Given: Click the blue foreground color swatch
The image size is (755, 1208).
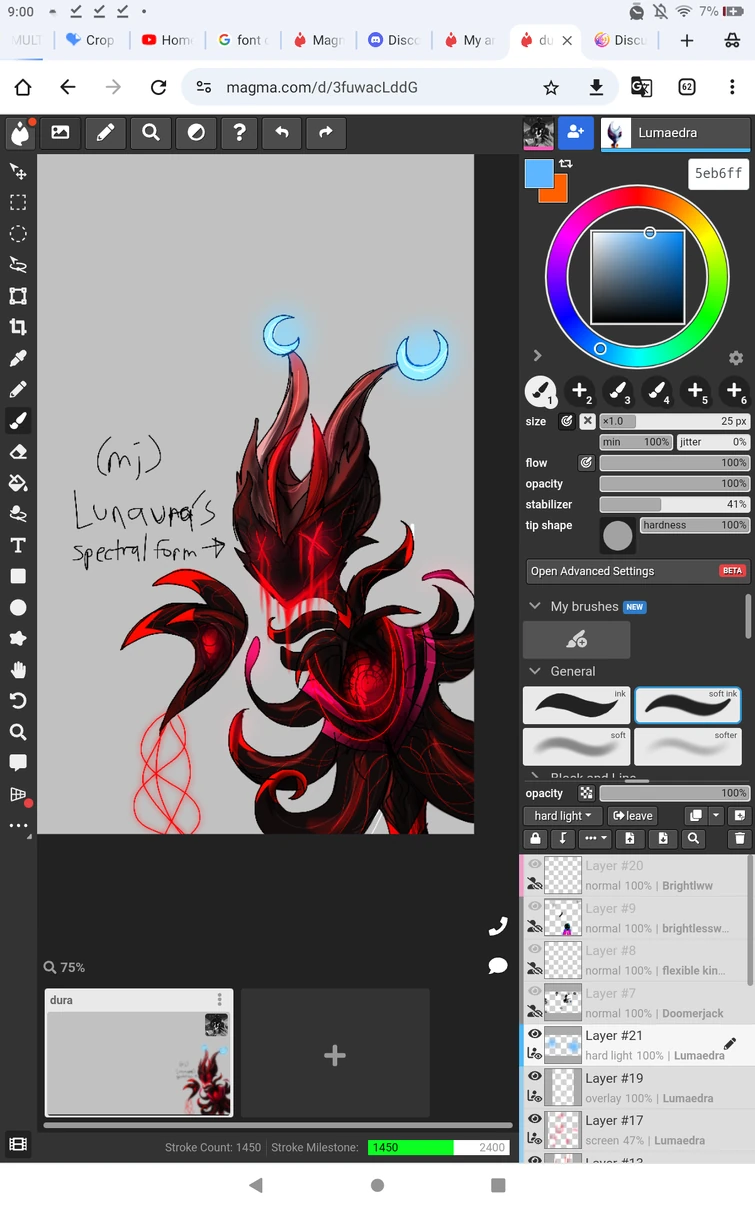Looking at the screenshot, I should click(x=538, y=173).
